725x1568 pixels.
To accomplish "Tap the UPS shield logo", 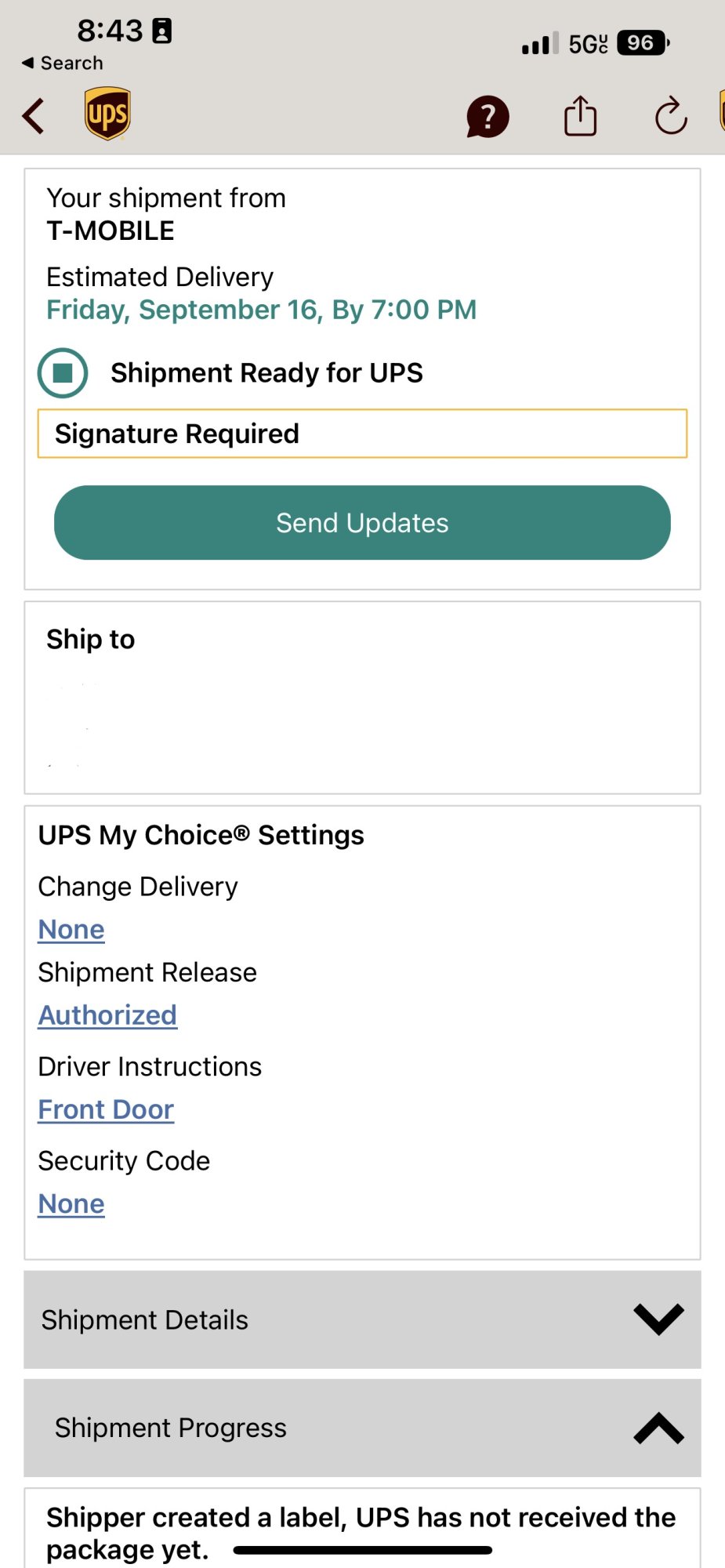I will (x=107, y=114).
